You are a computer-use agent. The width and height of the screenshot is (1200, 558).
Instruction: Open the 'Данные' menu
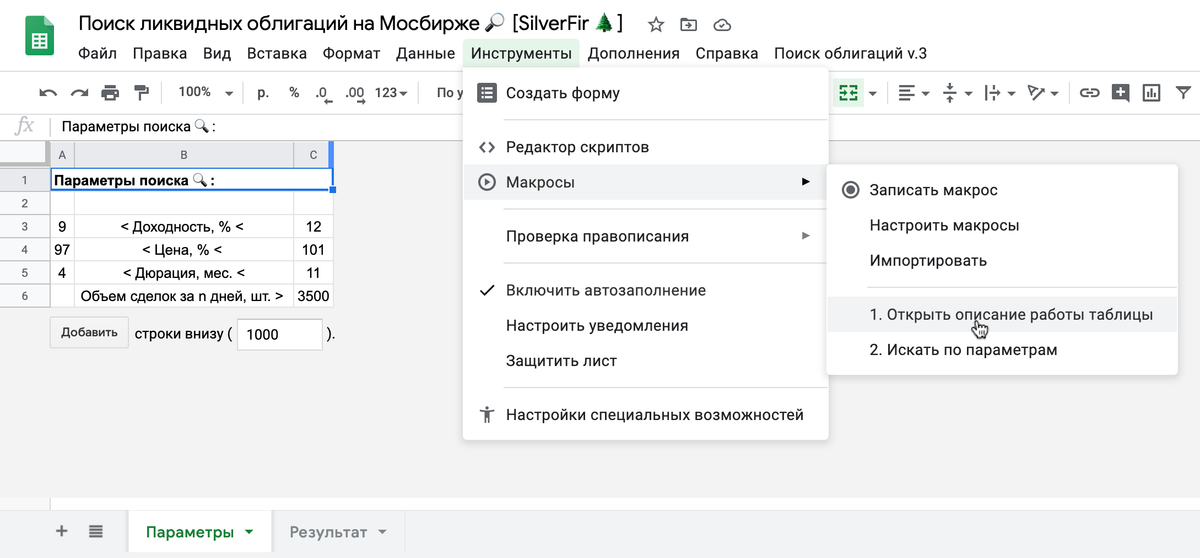coord(425,53)
